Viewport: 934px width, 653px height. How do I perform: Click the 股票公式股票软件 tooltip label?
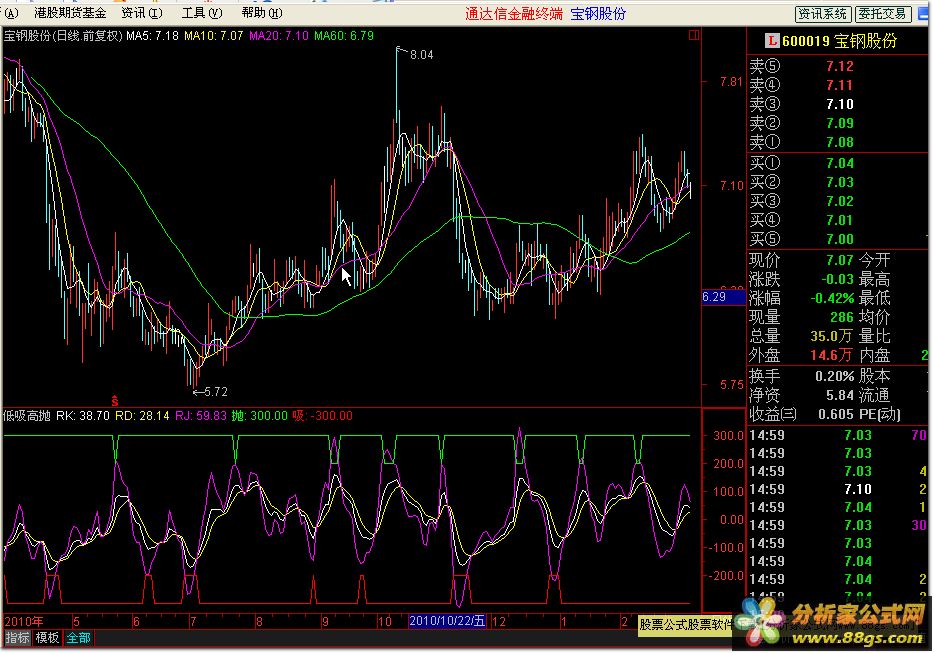pyautogui.click(x=686, y=624)
